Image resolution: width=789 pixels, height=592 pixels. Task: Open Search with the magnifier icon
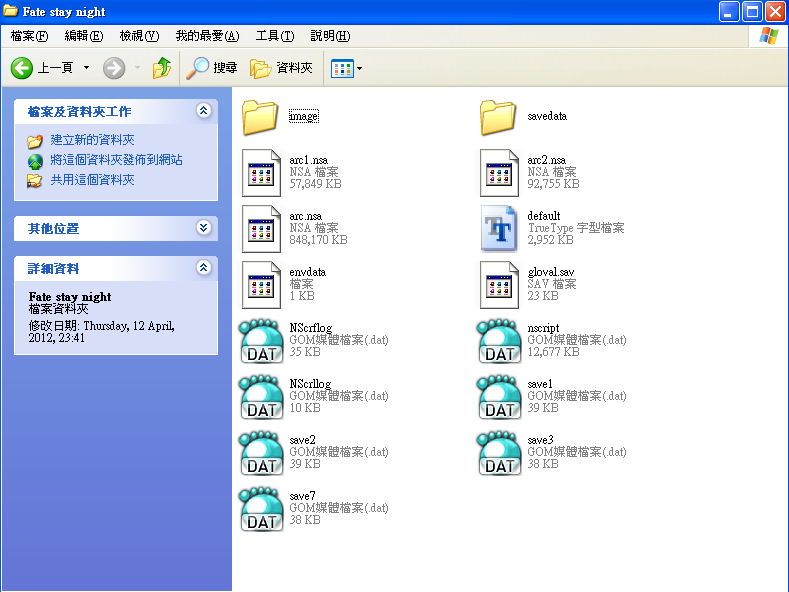click(x=197, y=68)
